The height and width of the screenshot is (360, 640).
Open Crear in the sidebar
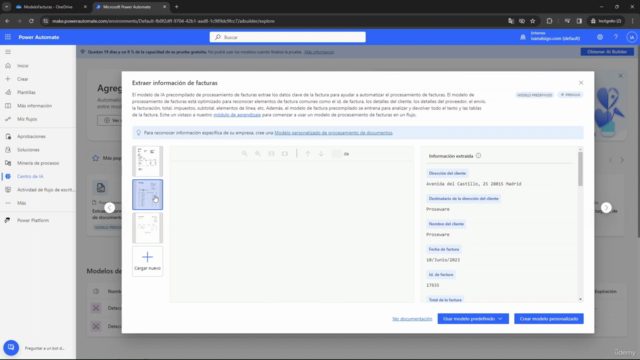pos(23,79)
